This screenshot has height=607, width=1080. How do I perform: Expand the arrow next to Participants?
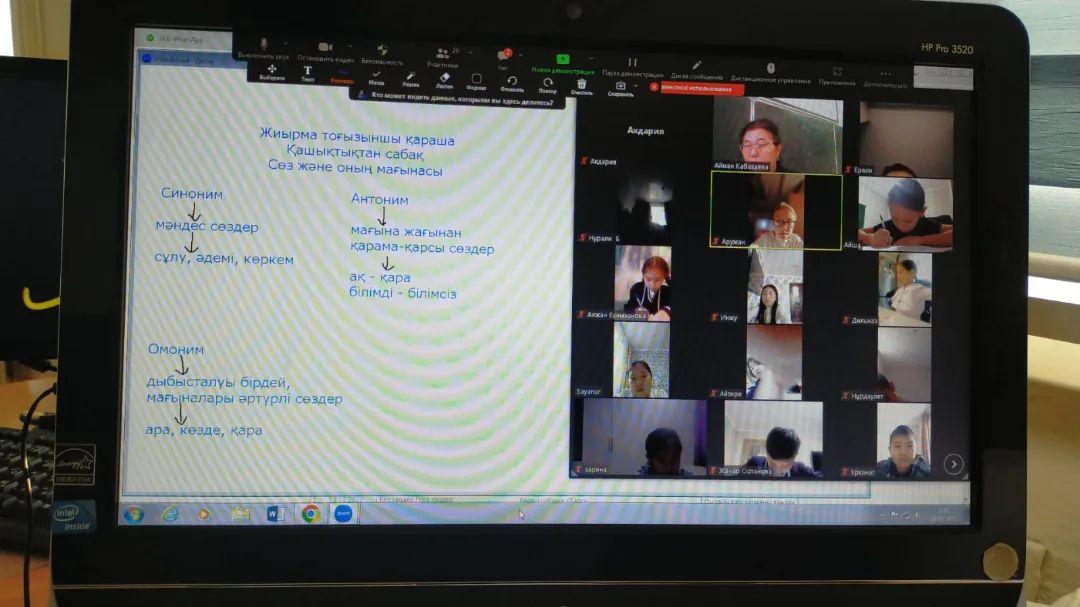tap(470, 53)
